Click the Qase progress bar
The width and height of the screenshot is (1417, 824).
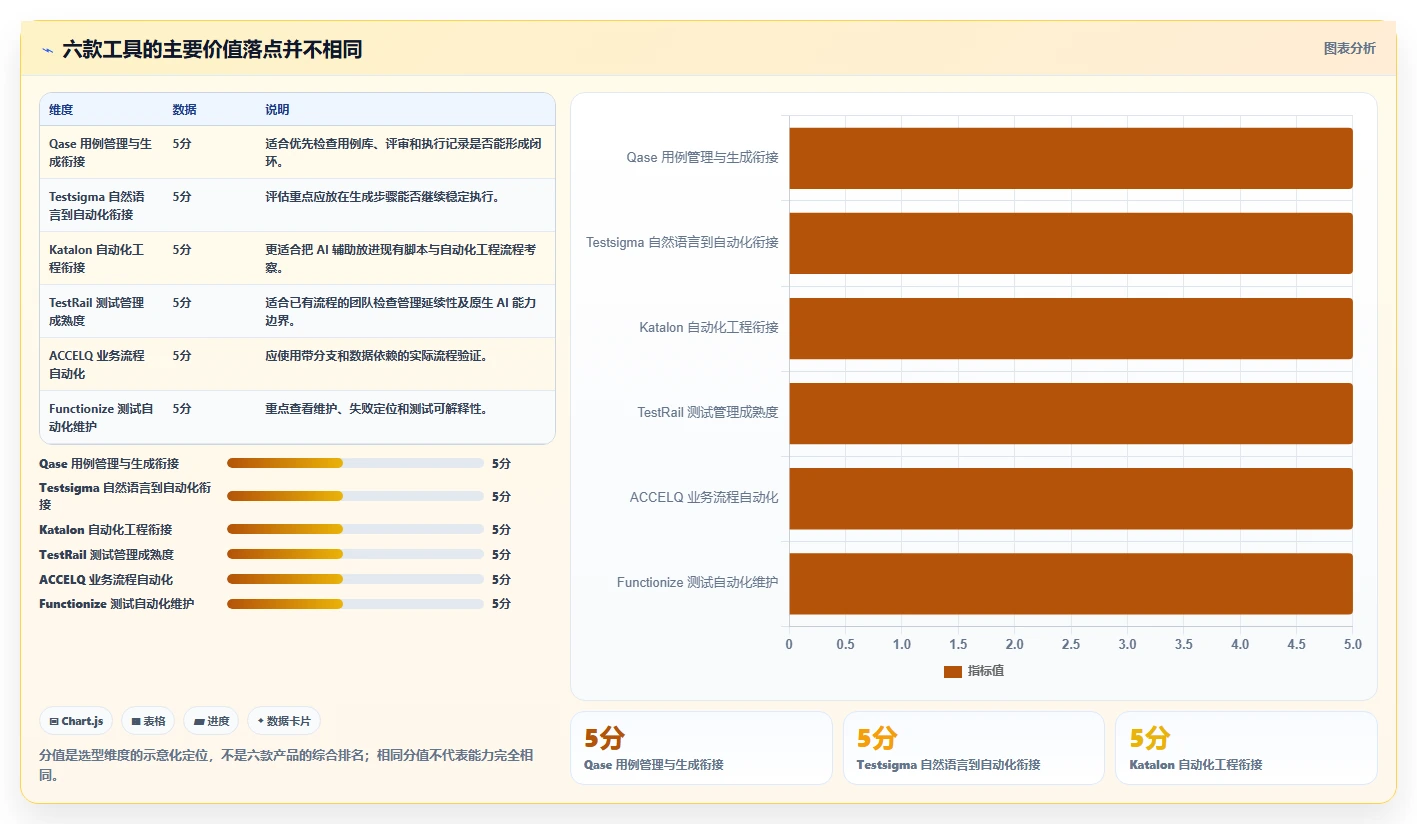355,463
